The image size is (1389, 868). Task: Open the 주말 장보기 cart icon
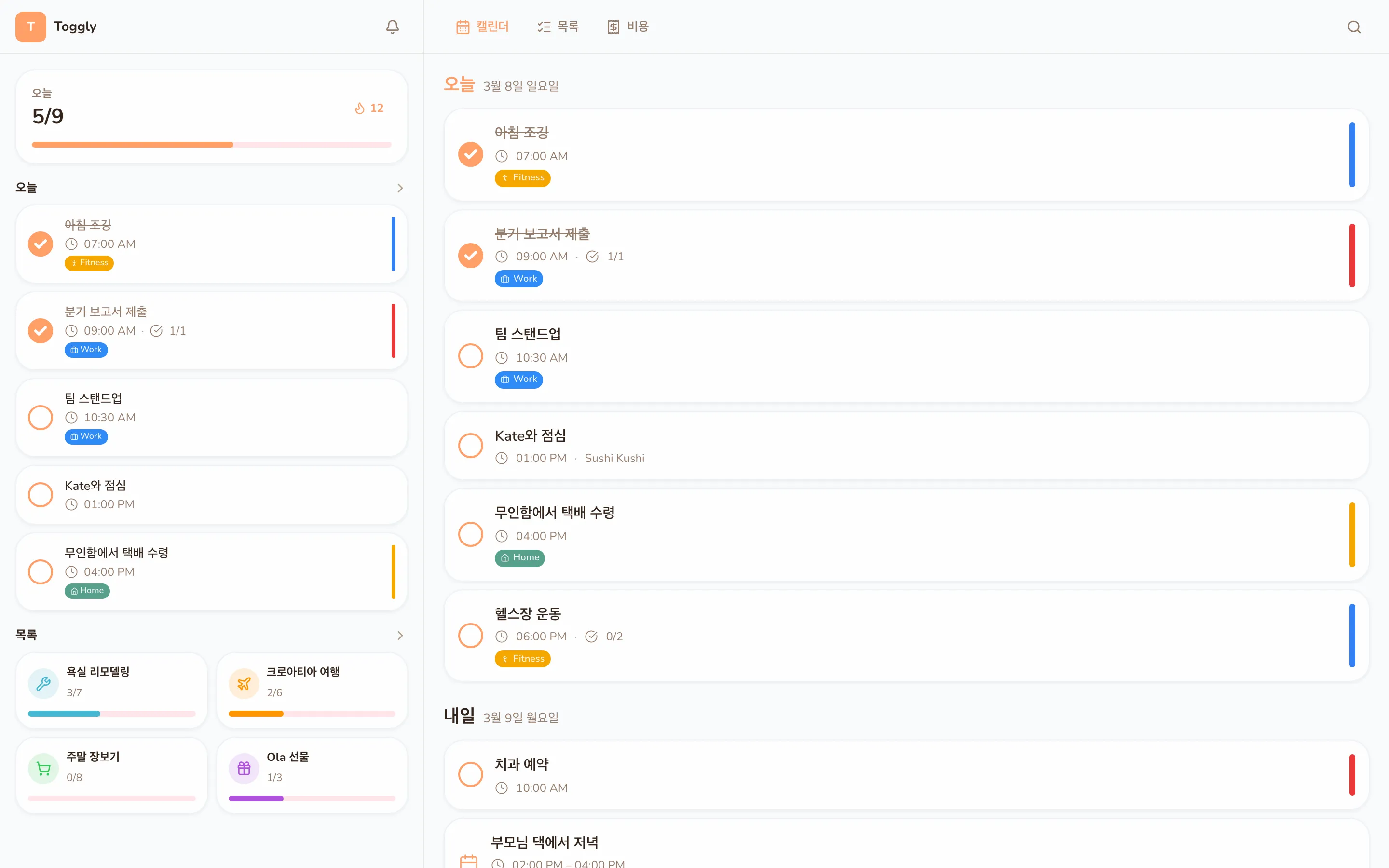click(43, 768)
